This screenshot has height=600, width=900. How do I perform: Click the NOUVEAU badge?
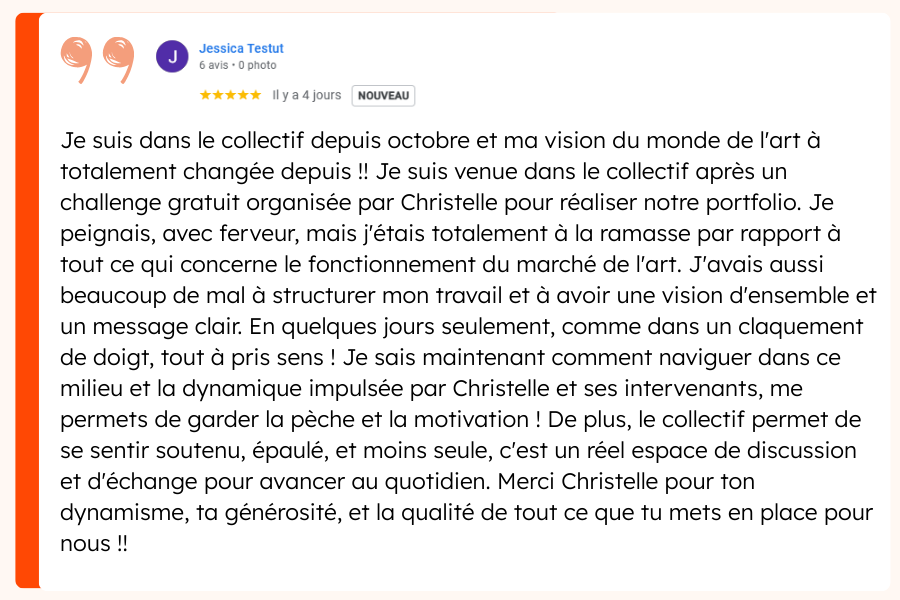(383, 95)
